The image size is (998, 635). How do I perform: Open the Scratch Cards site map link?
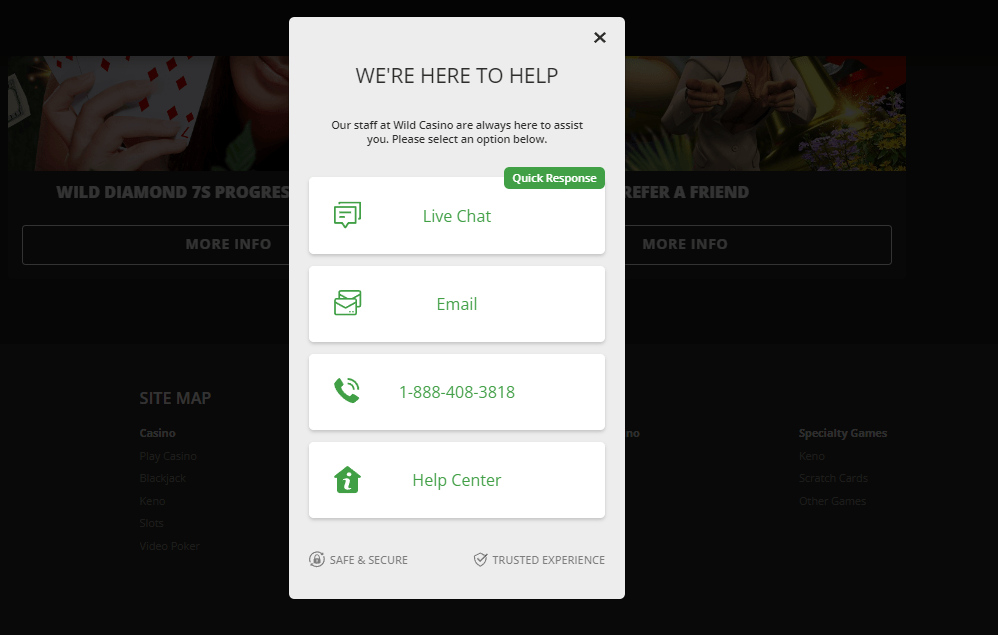click(833, 478)
